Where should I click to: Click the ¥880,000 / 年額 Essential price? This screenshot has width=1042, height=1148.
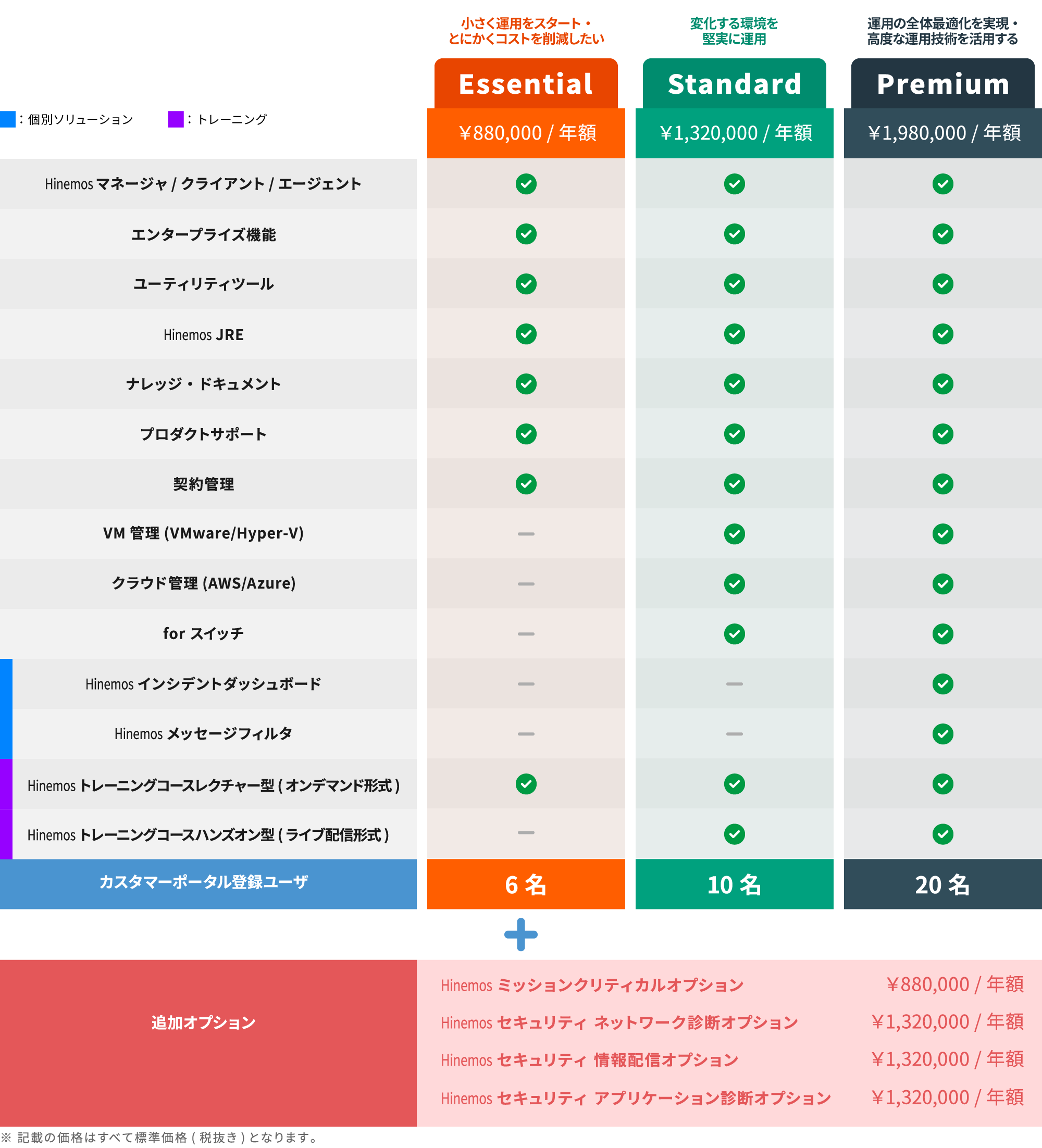[527, 133]
